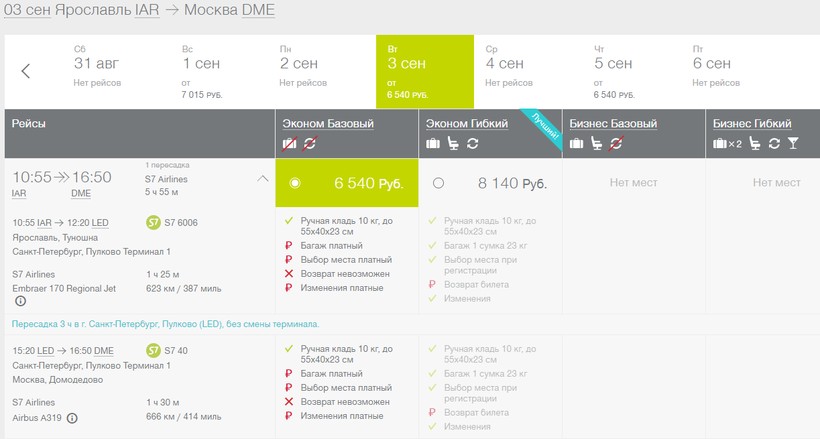The width and height of the screenshot is (820, 439).
Task: Open the Эконом Базовый fare link
Action: (x=328, y=123)
